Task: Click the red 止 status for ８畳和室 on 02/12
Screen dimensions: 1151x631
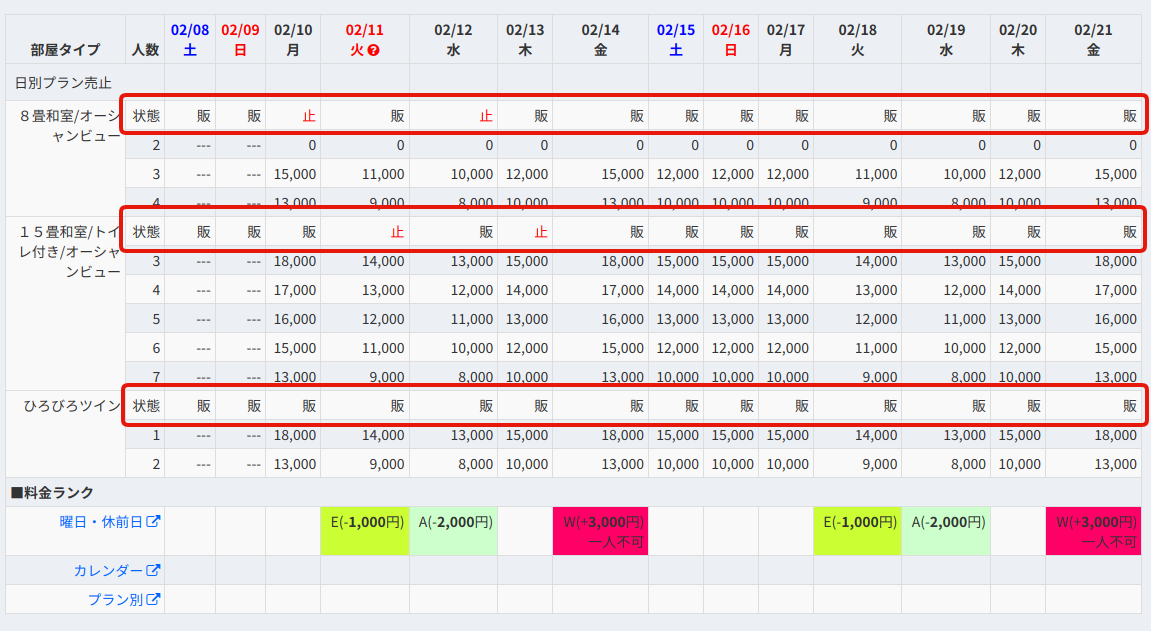Action: [x=485, y=116]
